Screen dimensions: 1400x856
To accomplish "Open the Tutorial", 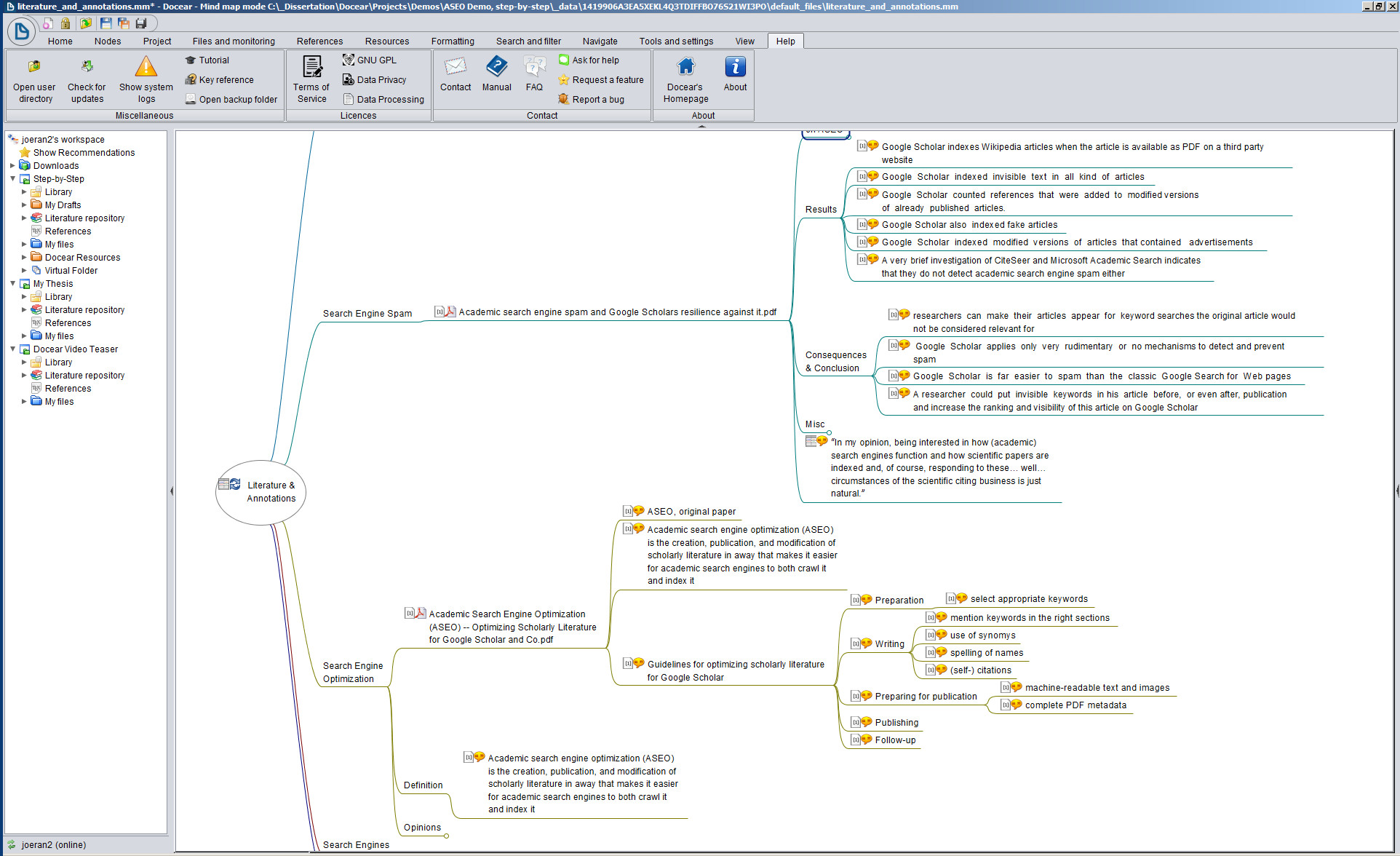I will [x=207, y=60].
